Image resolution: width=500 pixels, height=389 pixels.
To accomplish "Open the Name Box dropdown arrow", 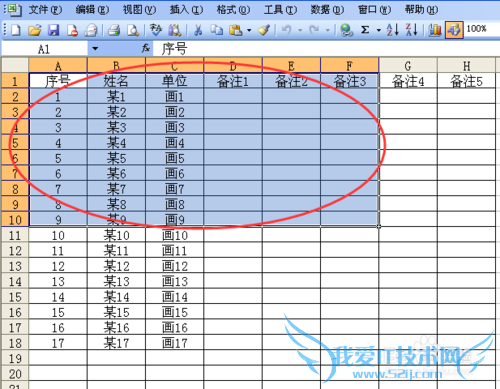I will point(95,49).
